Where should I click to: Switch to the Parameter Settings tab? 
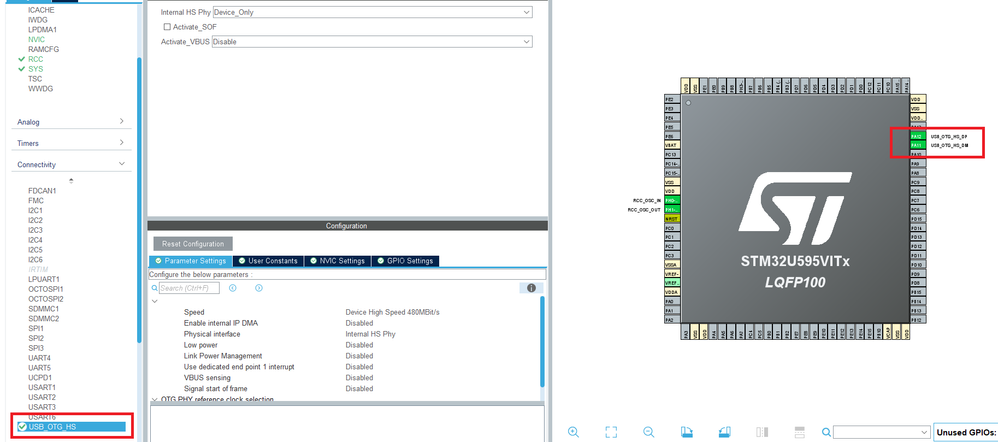click(x=190, y=261)
